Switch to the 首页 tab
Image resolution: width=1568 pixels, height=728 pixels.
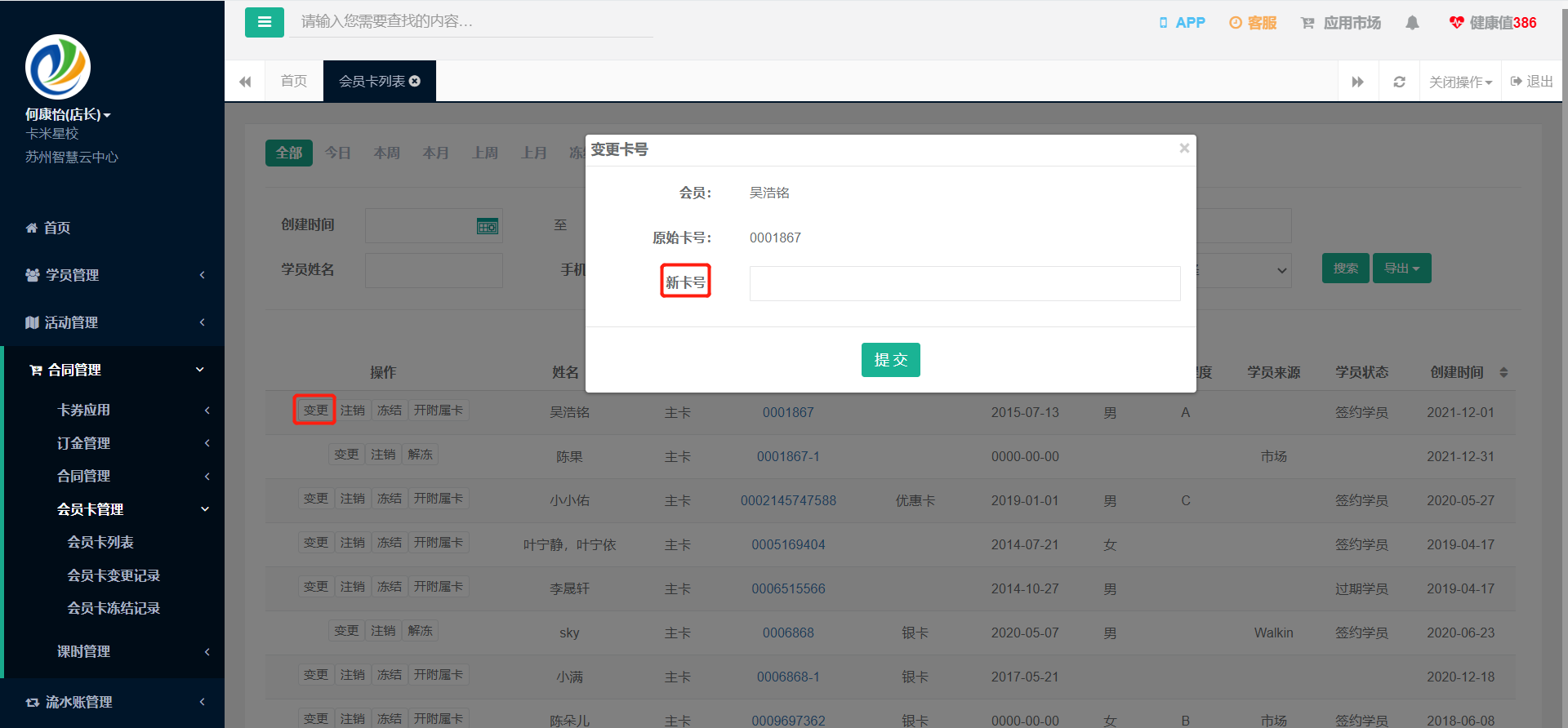coord(294,81)
